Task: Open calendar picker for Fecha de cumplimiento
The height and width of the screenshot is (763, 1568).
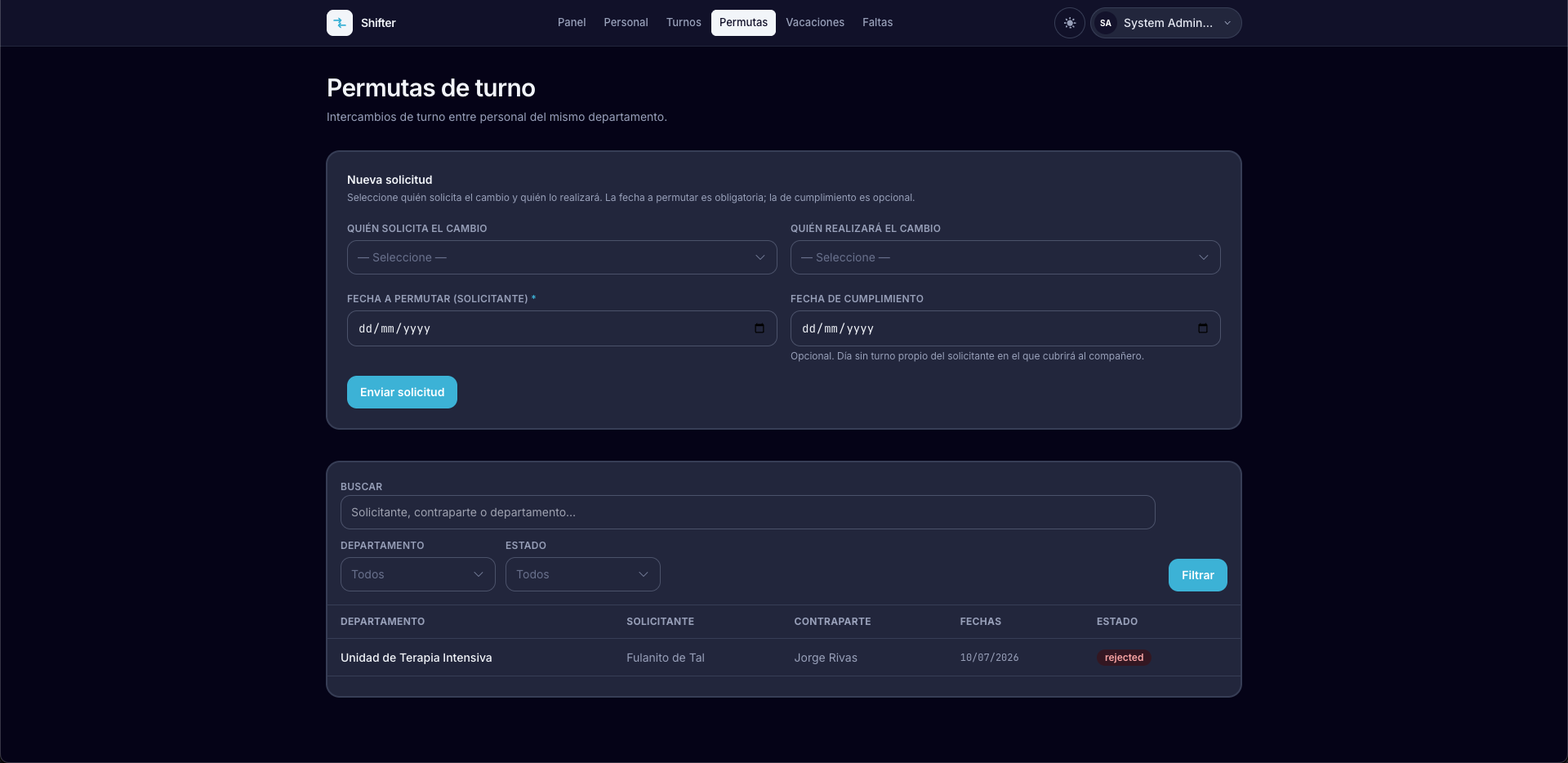Action: click(x=1203, y=328)
